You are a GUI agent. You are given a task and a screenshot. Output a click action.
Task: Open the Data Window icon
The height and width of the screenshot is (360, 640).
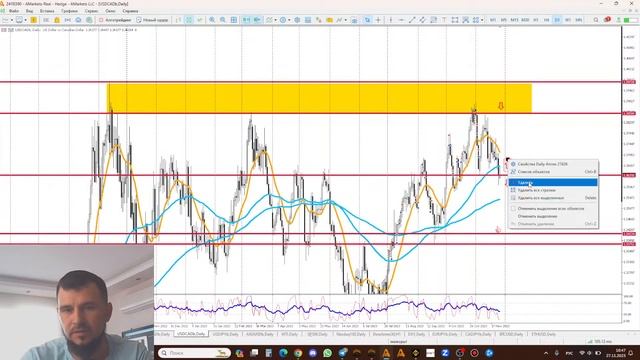coord(46,20)
